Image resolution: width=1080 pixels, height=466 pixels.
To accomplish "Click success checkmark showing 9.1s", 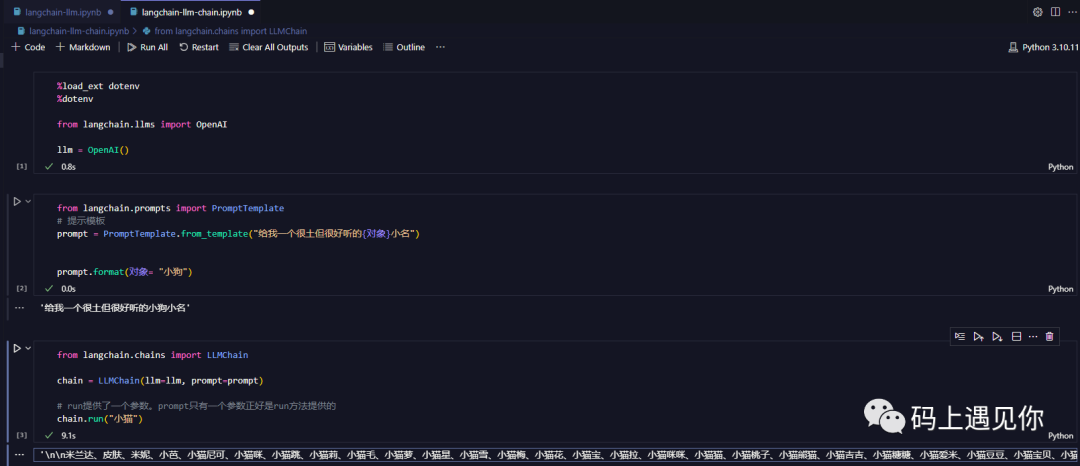I will pyautogui.click(x=49, y=436).
